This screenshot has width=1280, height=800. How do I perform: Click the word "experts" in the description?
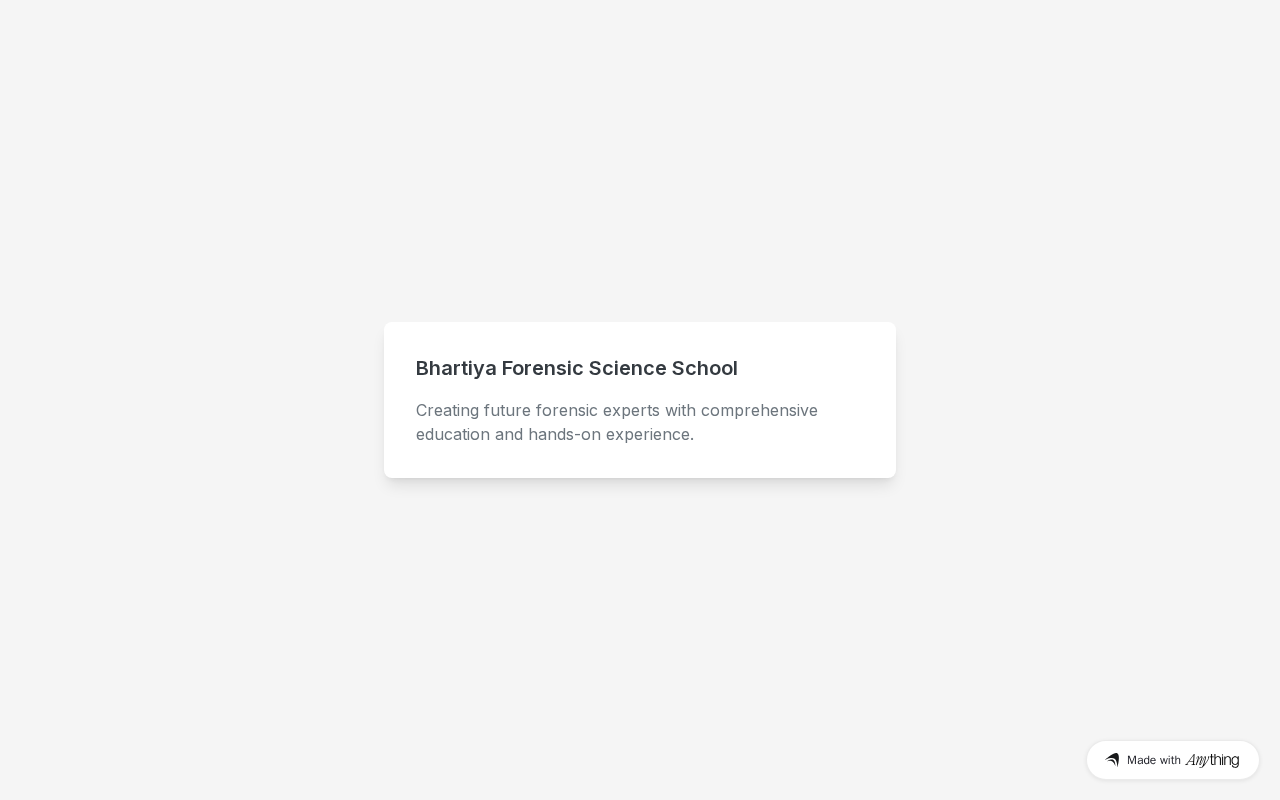point(631,410)
